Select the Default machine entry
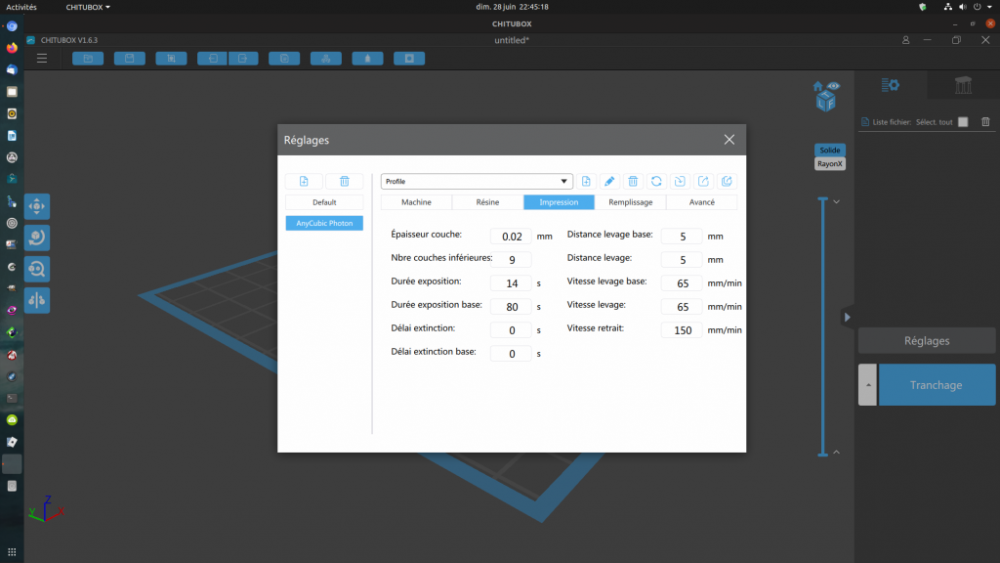1000x563 pixels. (x=324, y=202)
